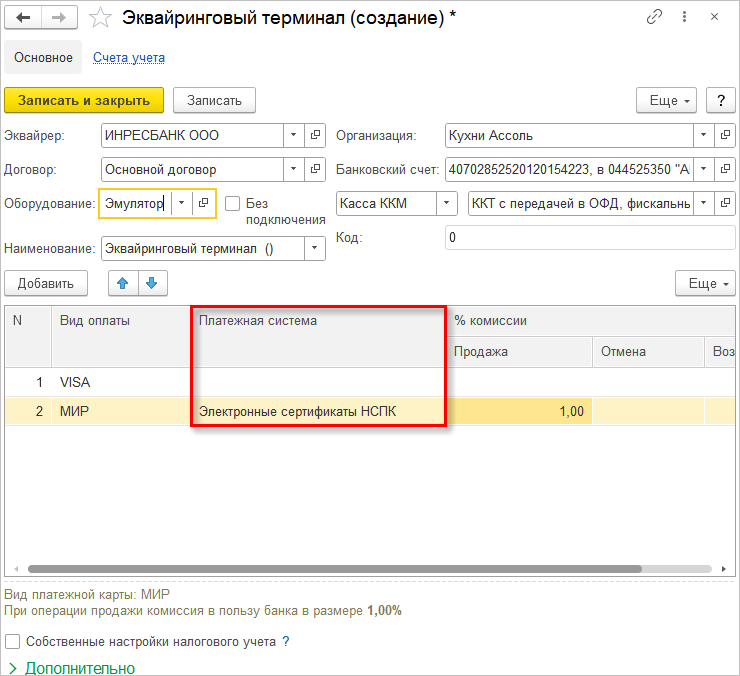This screenshot has height=676, width=740.
Task: Open the Счета учета tab link
Action: (129, 58)
